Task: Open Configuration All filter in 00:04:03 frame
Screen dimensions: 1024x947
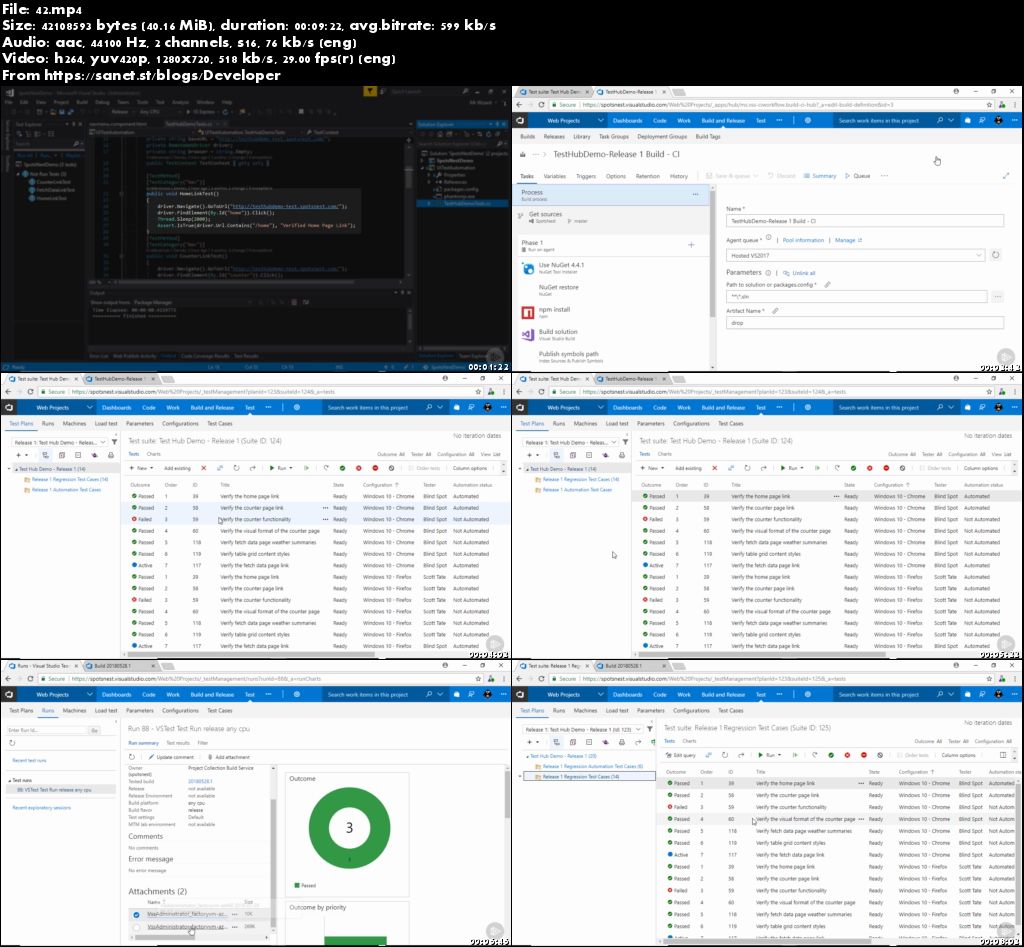Action: pyautogui.click(x=455, y=454)
